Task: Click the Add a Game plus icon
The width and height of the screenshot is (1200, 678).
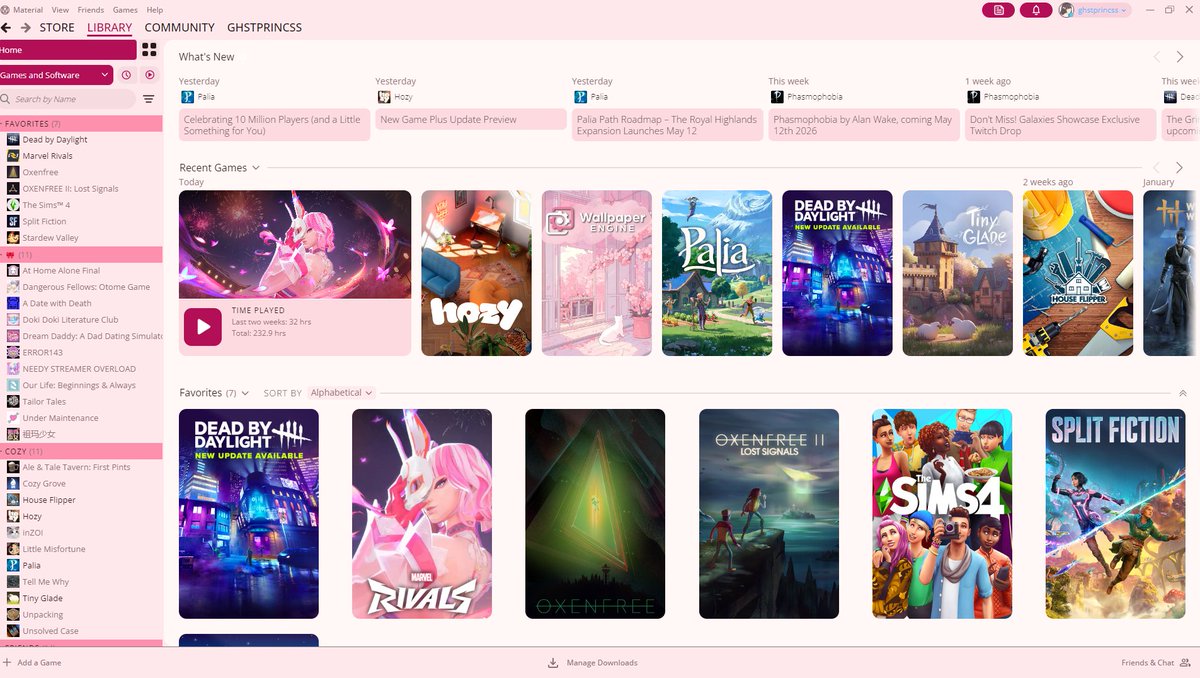Action: click(x=6, y=662)
